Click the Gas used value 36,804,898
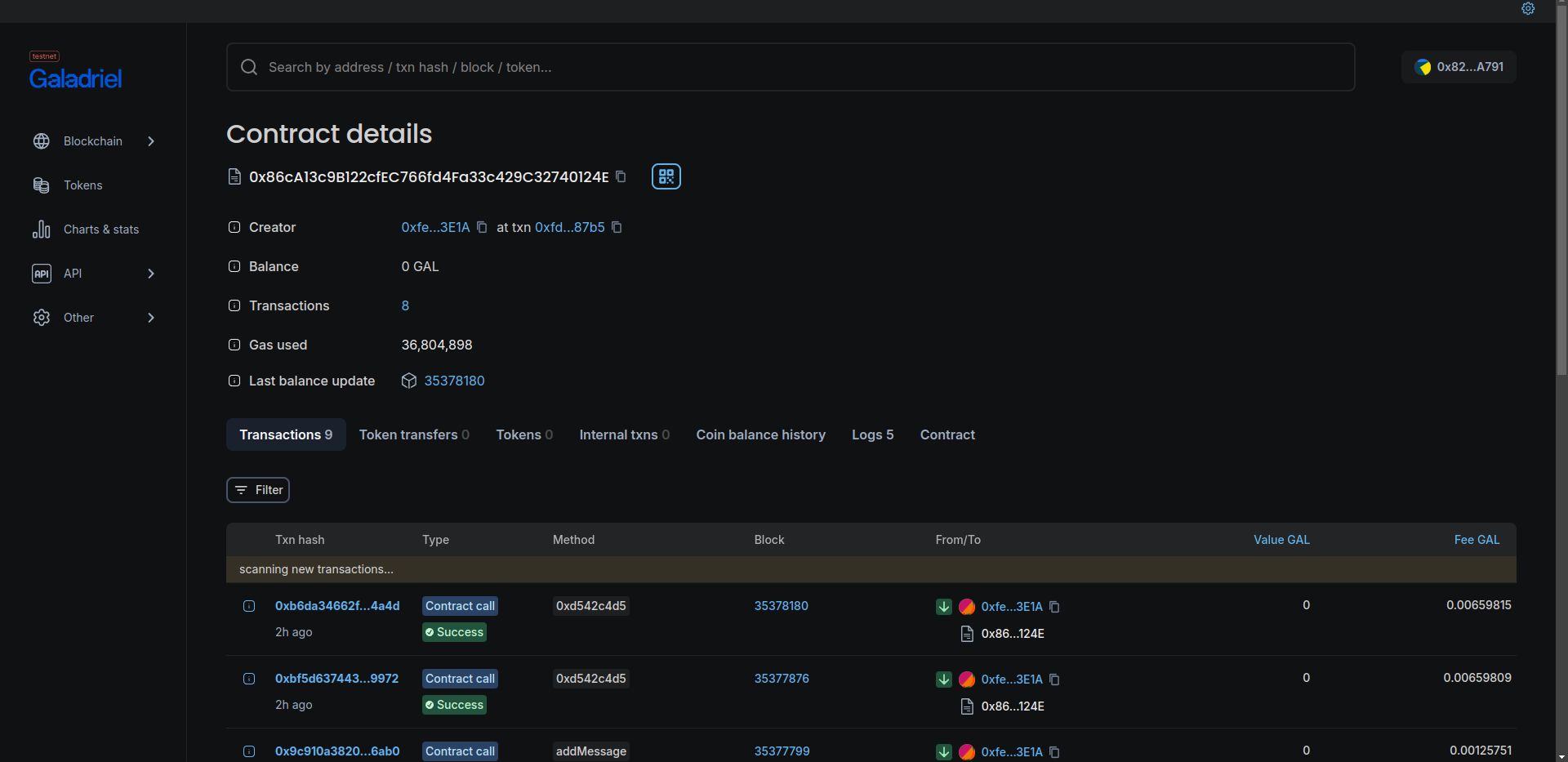The width and height of the screenshot is (1568, 762). [437, 345]
